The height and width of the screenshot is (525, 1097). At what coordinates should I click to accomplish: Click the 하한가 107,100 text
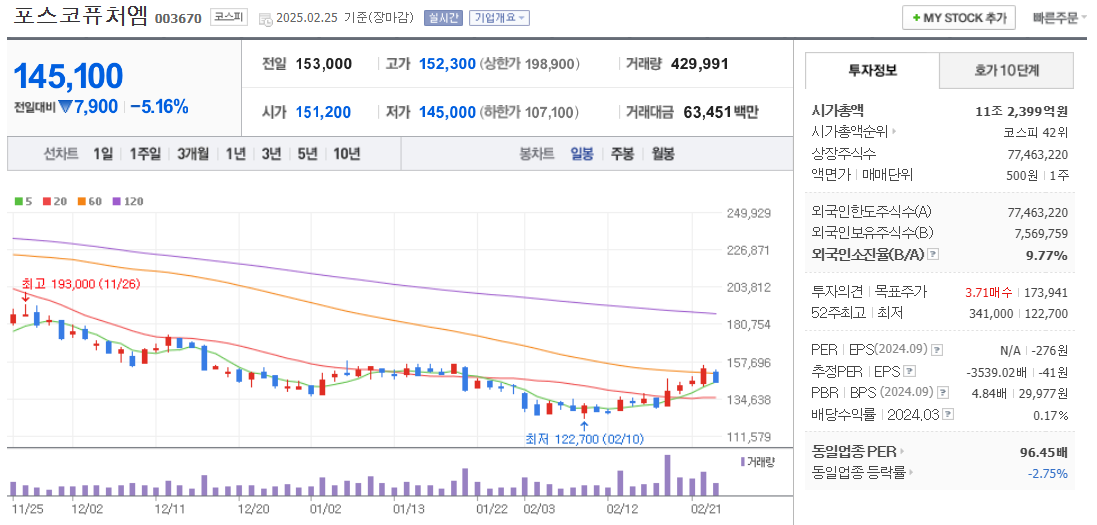click(x=531, y=112)
